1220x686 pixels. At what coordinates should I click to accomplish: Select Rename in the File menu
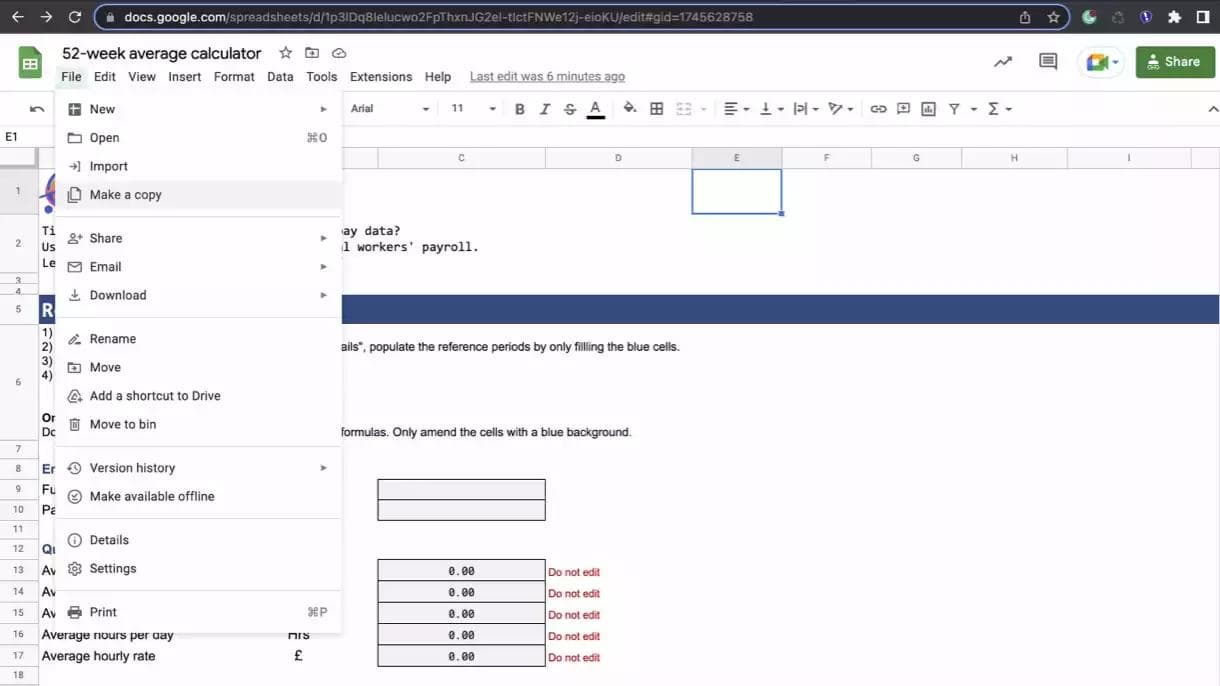[198, 339]
